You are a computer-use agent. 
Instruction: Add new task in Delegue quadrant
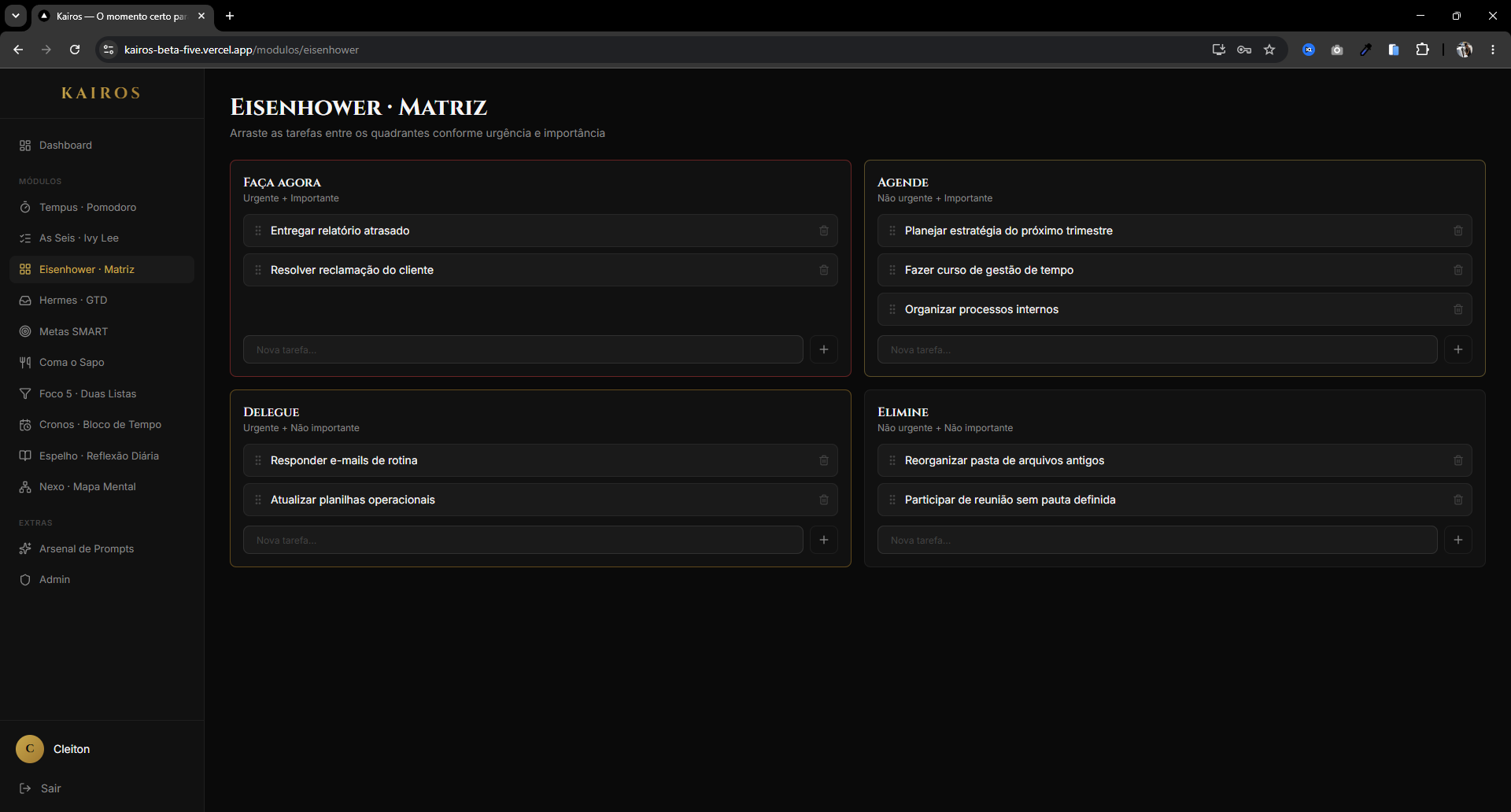[x=824, y=540]
